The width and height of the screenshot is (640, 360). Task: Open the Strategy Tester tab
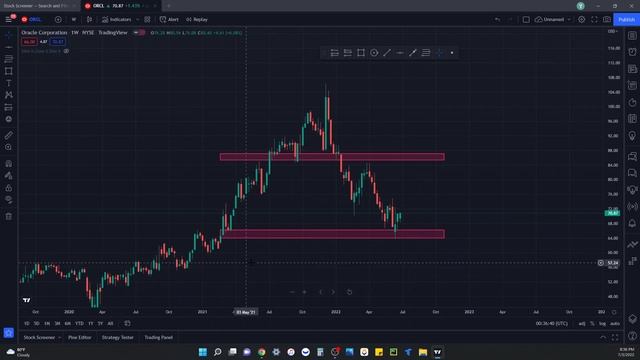118,338
